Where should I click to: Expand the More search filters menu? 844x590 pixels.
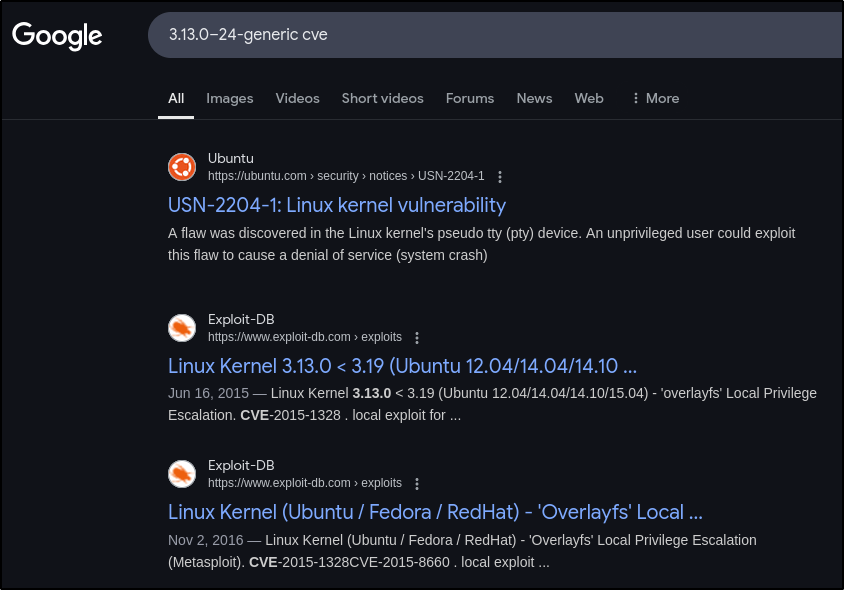pyautogui.click(x=655, y=98)
